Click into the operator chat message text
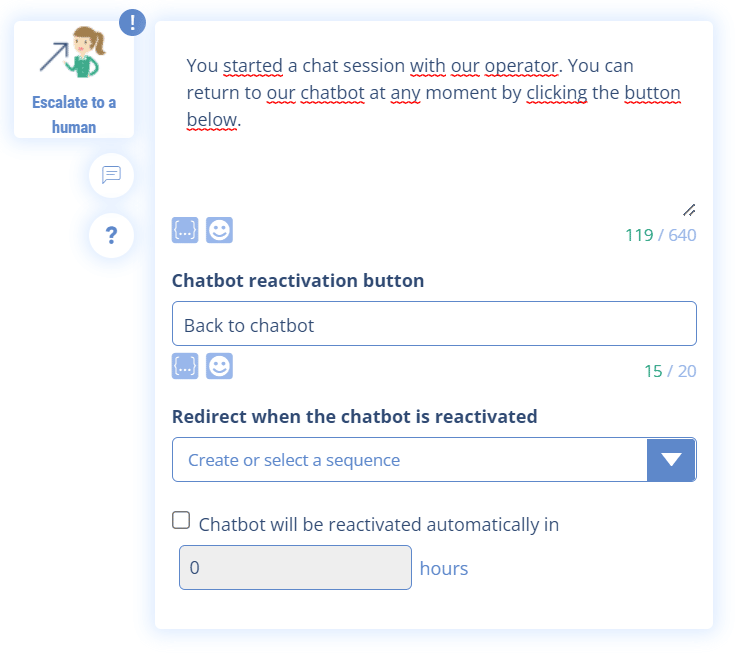 click(x=433, y=93)
